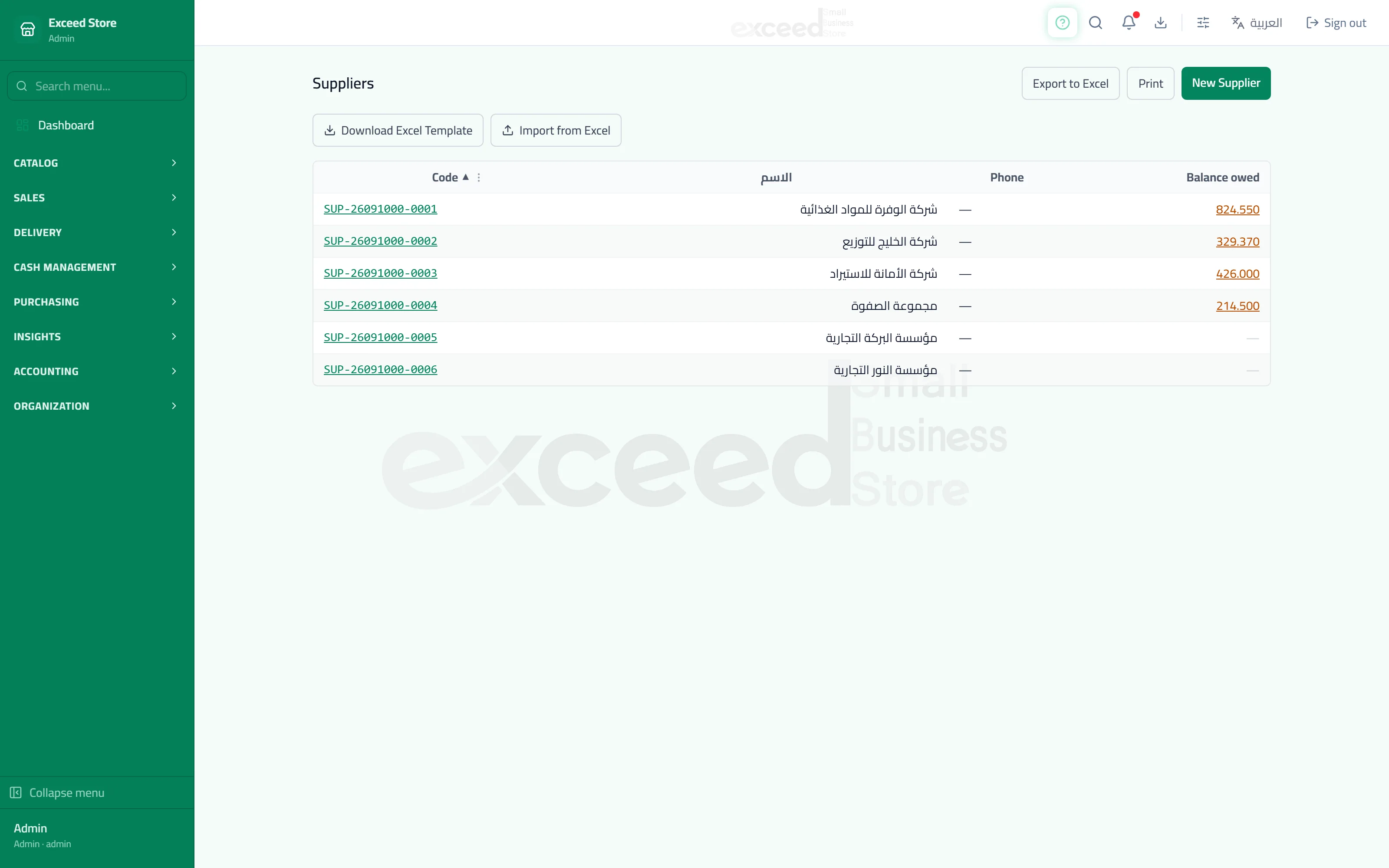This screenshot has height=868, width=1389.
Task: Expand the CASH MANAGEMENT section
Action: [96, 267]
